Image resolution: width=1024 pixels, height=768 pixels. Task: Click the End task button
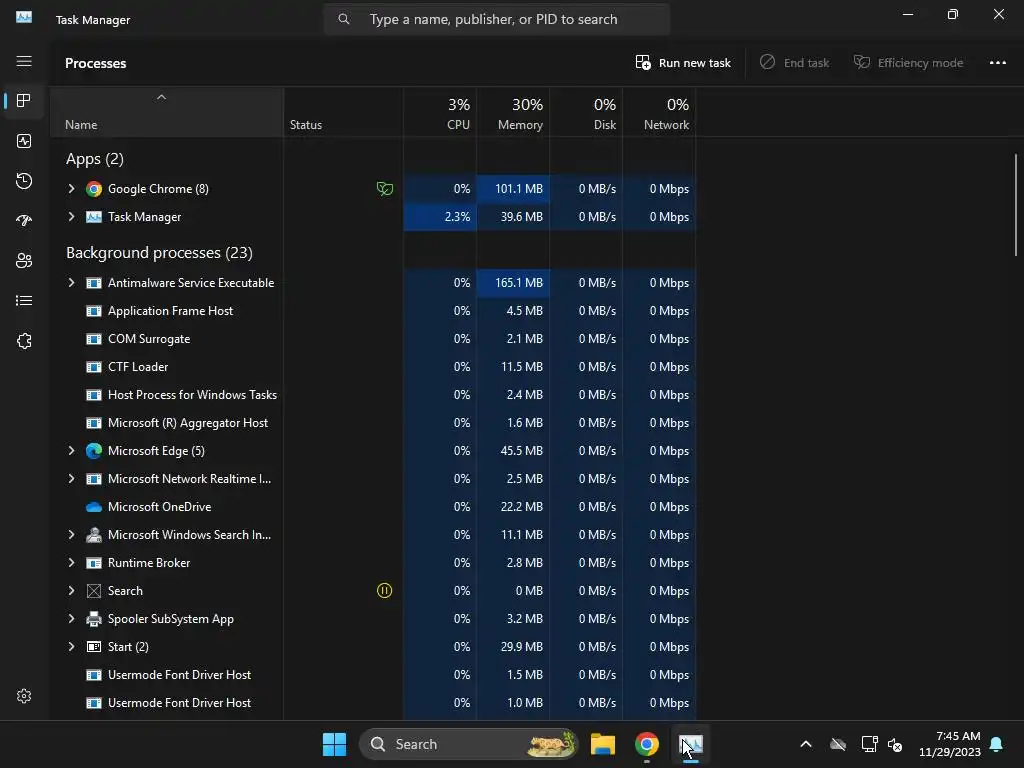pos(794,63)
